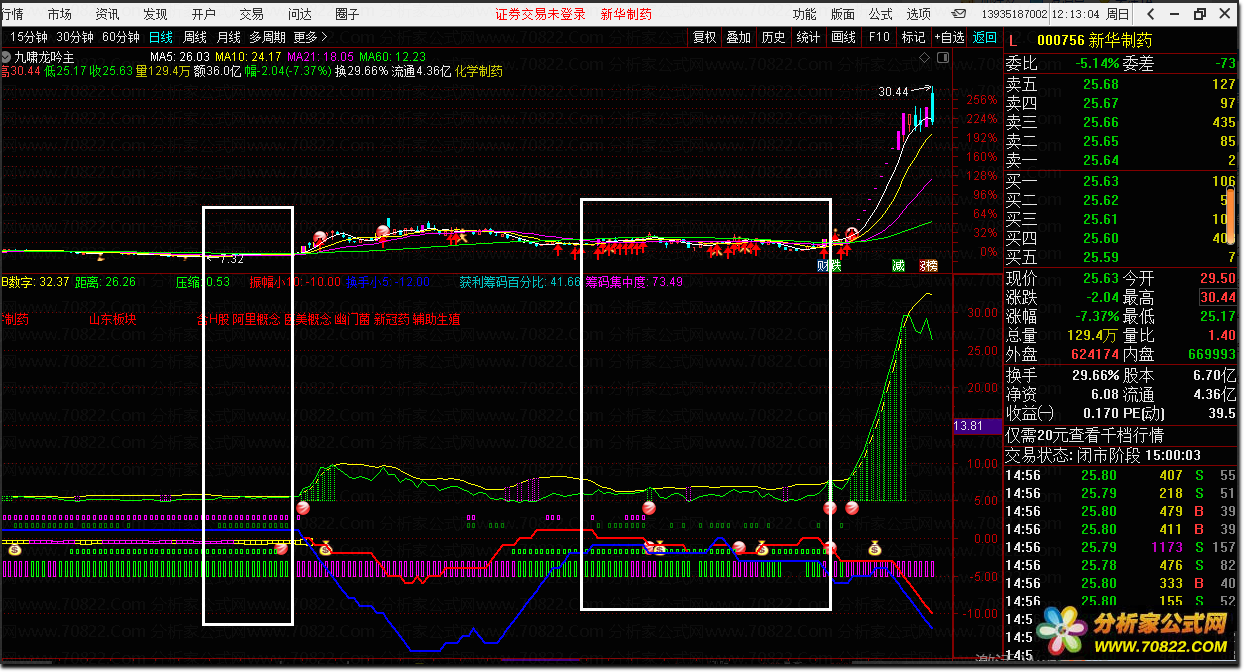Click the 山东板块 concept tag
This screenshot has width=1245, height=672.
[x=113, y=320]
